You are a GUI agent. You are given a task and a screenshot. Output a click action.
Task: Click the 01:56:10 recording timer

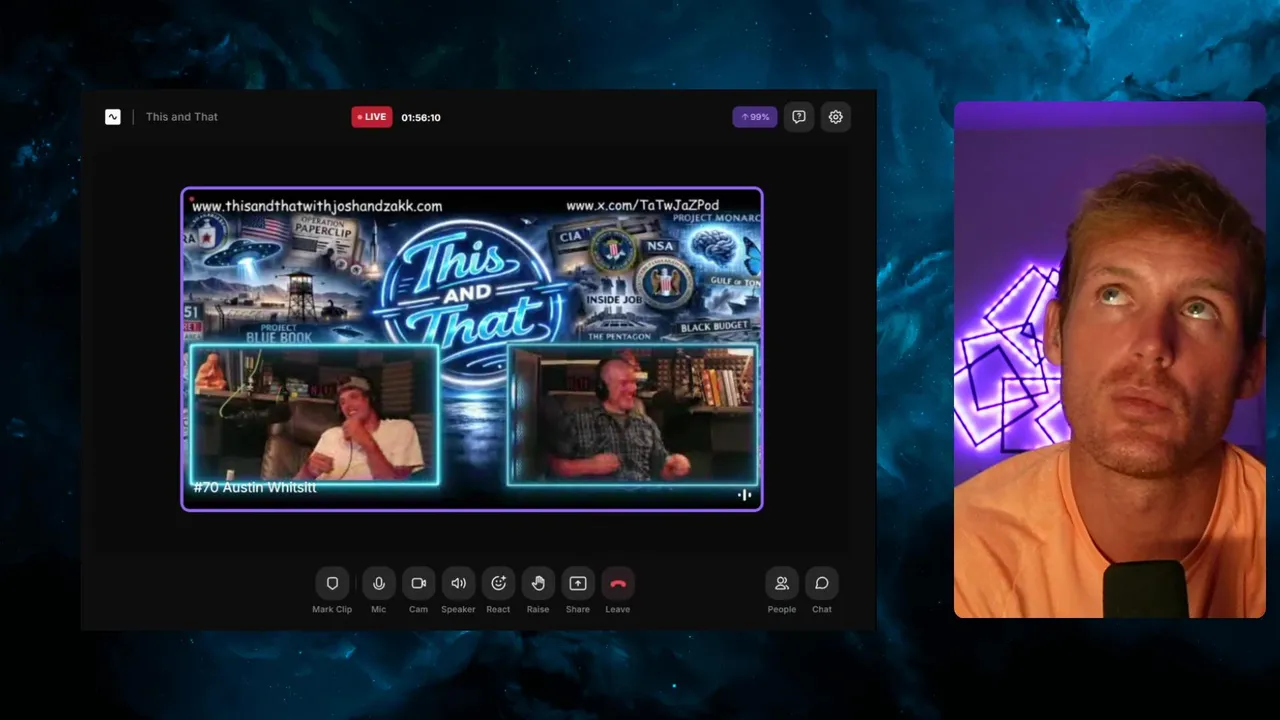(x=421, y=117)
